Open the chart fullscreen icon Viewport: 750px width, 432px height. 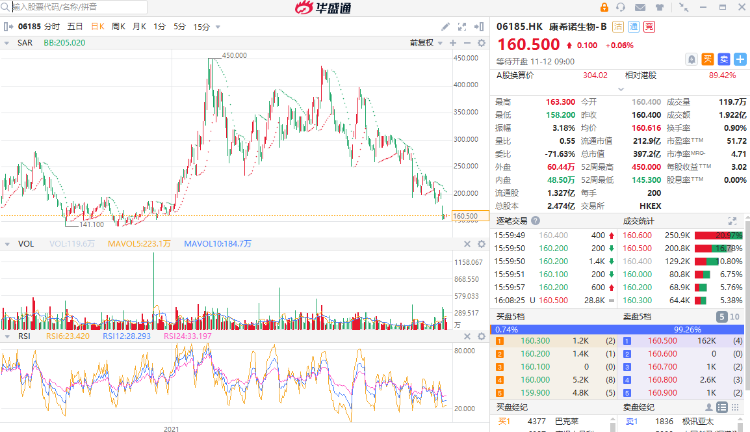(462, 27)
